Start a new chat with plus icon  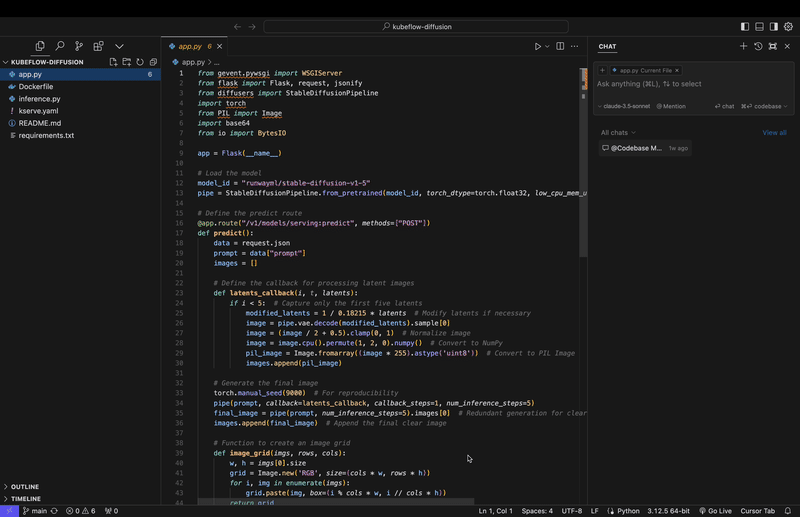click(743, 46)
